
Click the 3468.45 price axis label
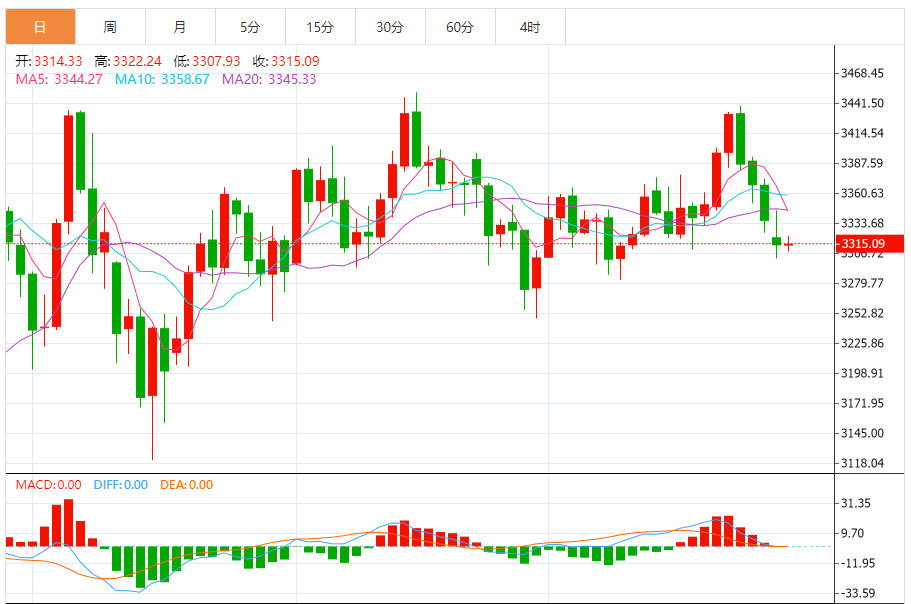[x=862, y=73]
